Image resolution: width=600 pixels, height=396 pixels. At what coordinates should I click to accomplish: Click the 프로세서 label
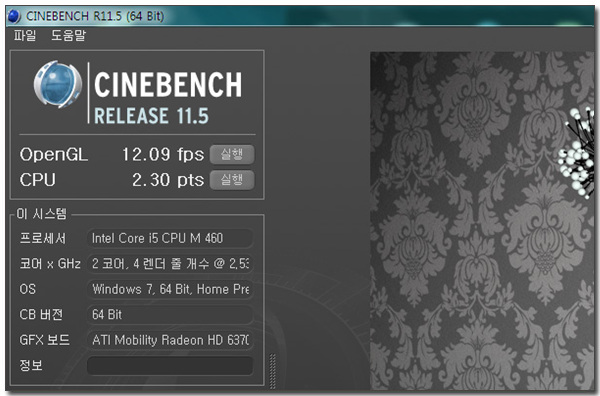tap(42, 238)
